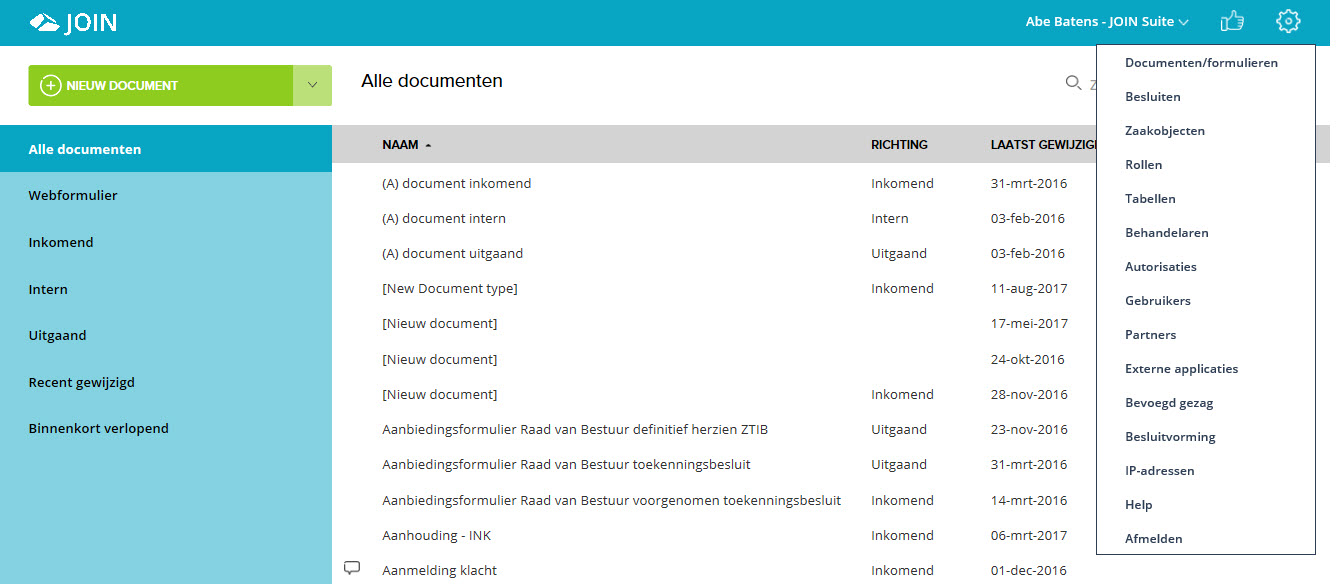Viewport: 1342px width, 584px height.
Task: Open the Abe Batens account dropdown
Action: [x=1106, y=21]
